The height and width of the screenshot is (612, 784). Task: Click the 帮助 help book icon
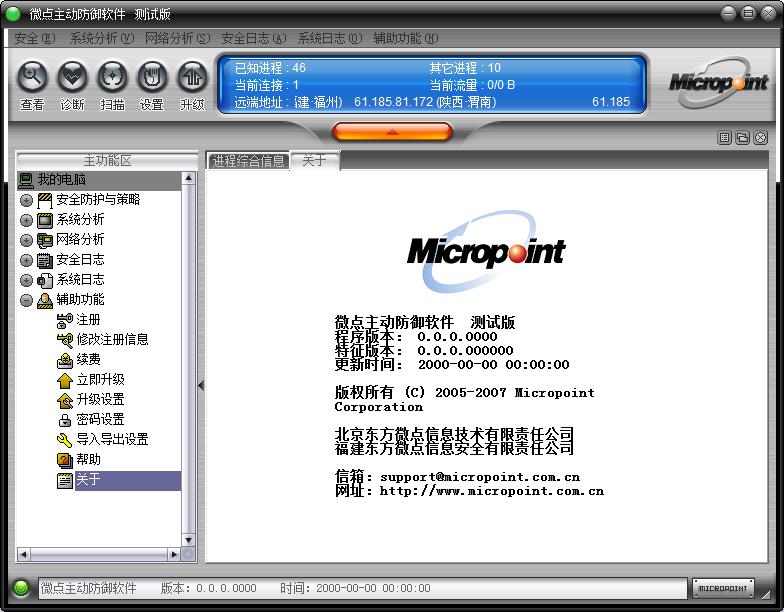click(65, 460)
